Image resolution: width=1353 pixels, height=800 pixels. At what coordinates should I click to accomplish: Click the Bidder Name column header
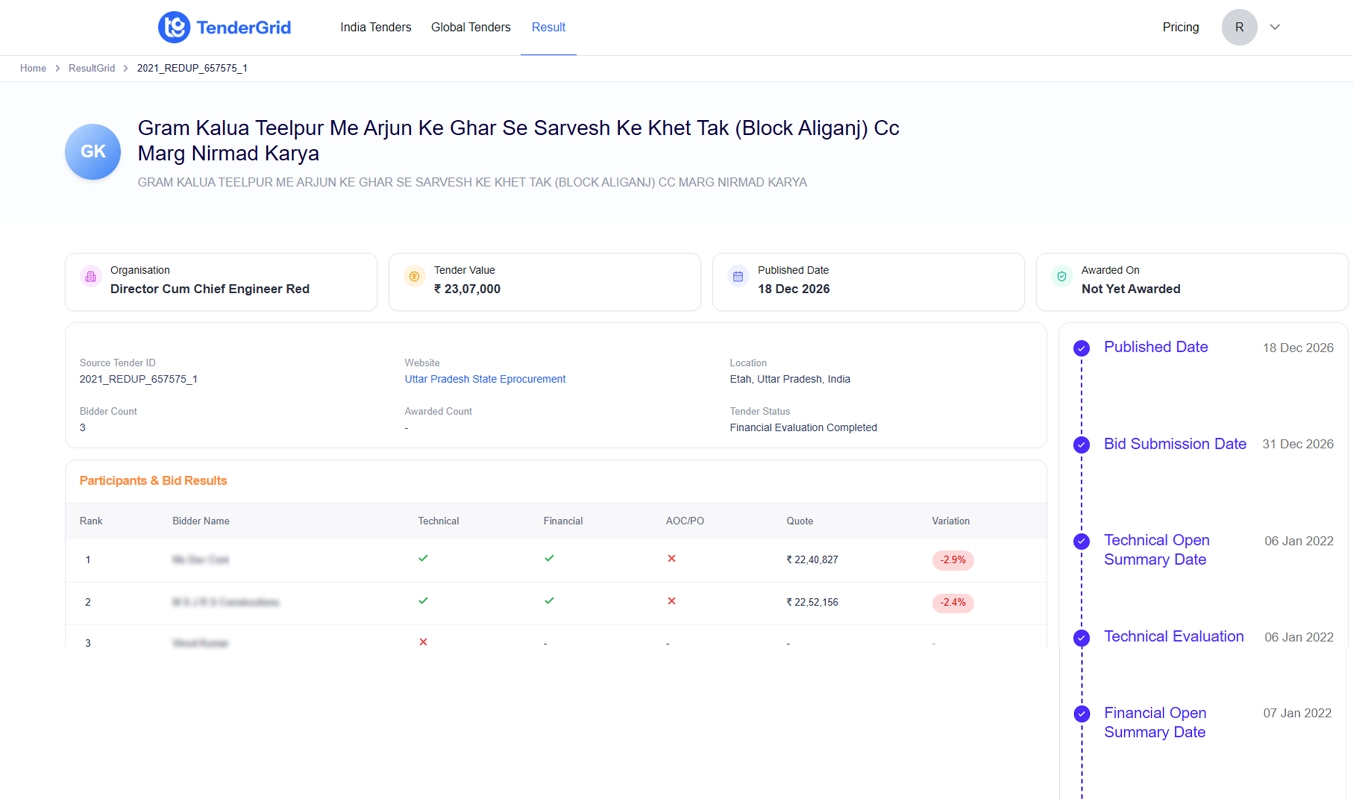tap(201, 521)
